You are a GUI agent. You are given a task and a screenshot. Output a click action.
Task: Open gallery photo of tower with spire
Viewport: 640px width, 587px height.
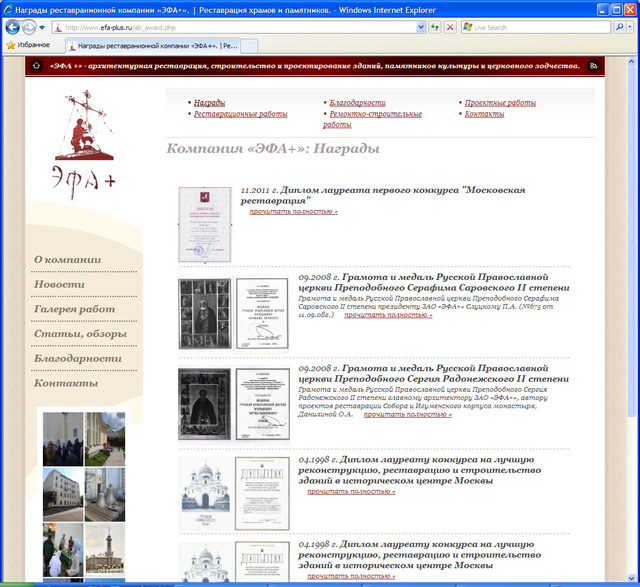(105, 550)
